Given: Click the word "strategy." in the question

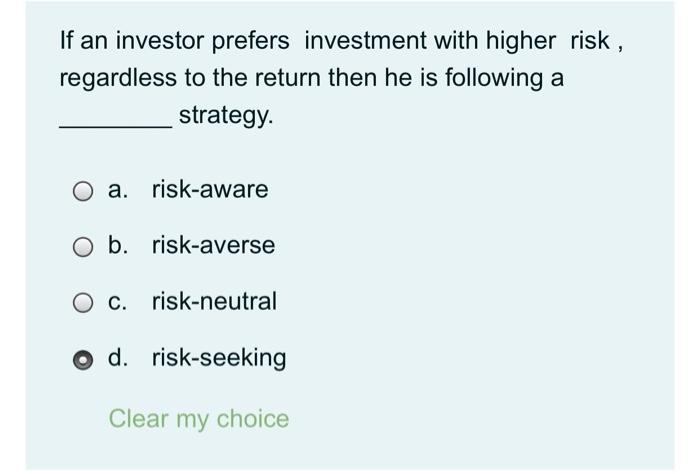Looking at the screenshot, I should tap(225, 117).
